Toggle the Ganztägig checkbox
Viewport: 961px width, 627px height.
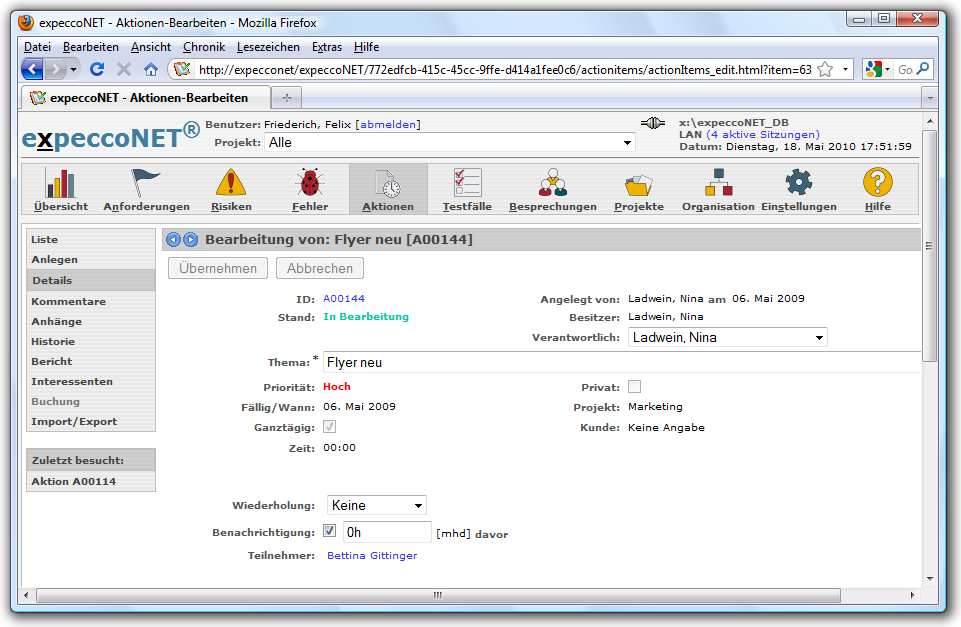pos(330,427)
